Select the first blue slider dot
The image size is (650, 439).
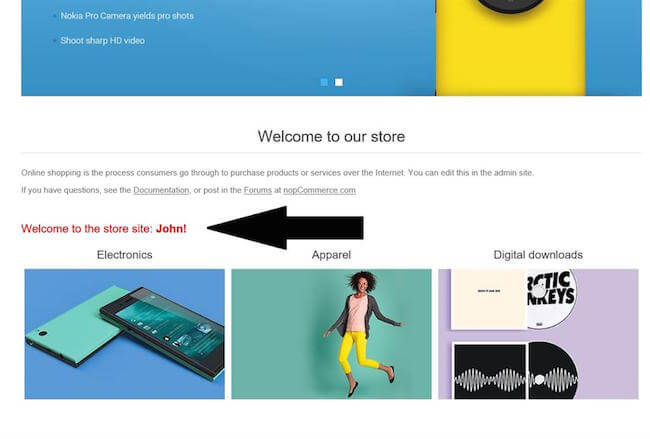pos(324,82)
